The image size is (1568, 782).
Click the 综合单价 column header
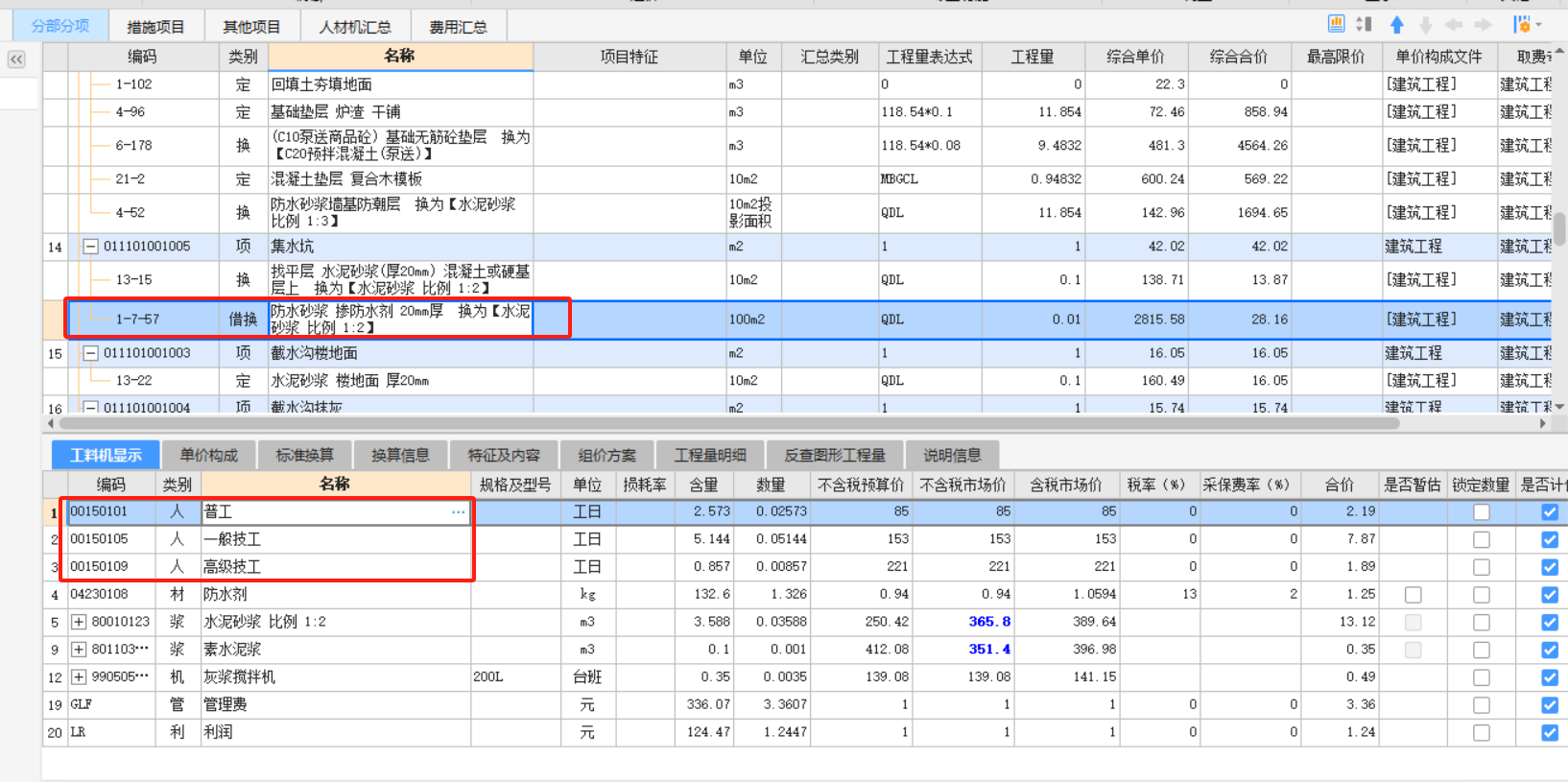point(1136,57)
